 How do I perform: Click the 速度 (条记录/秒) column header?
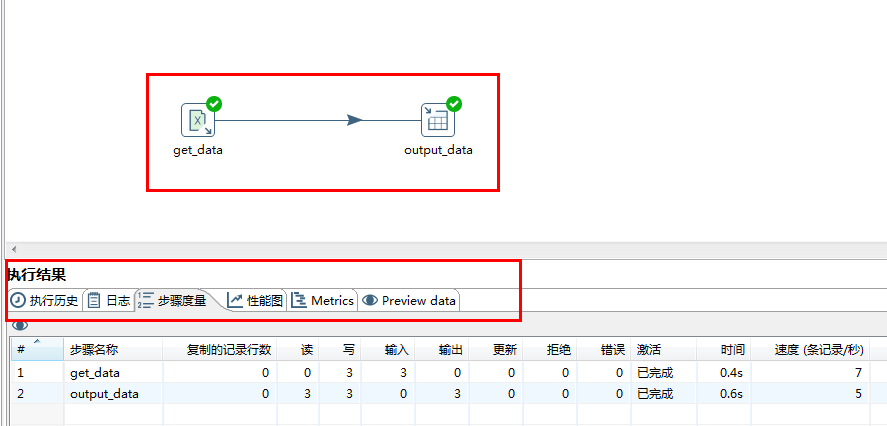pyautogui.click(x=811, y=349)
